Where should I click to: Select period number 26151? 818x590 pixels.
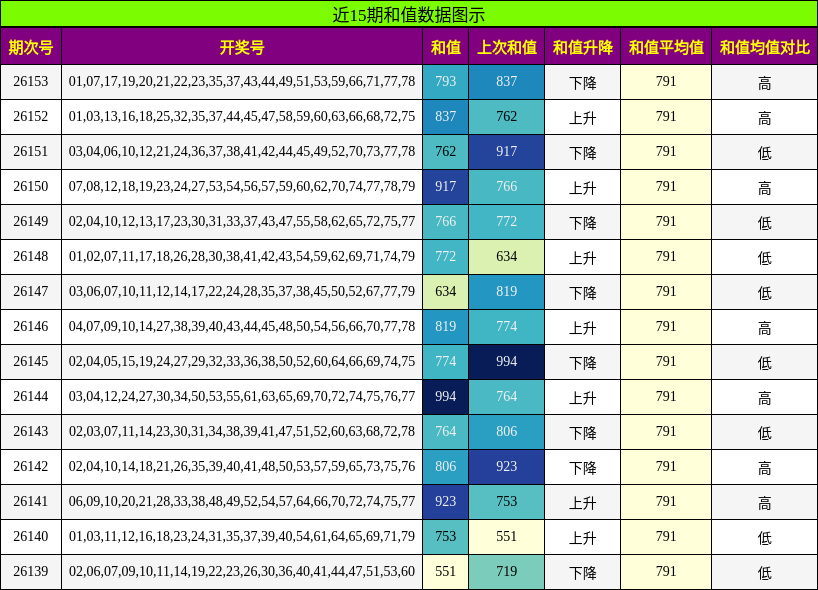[x=31, y=151]
